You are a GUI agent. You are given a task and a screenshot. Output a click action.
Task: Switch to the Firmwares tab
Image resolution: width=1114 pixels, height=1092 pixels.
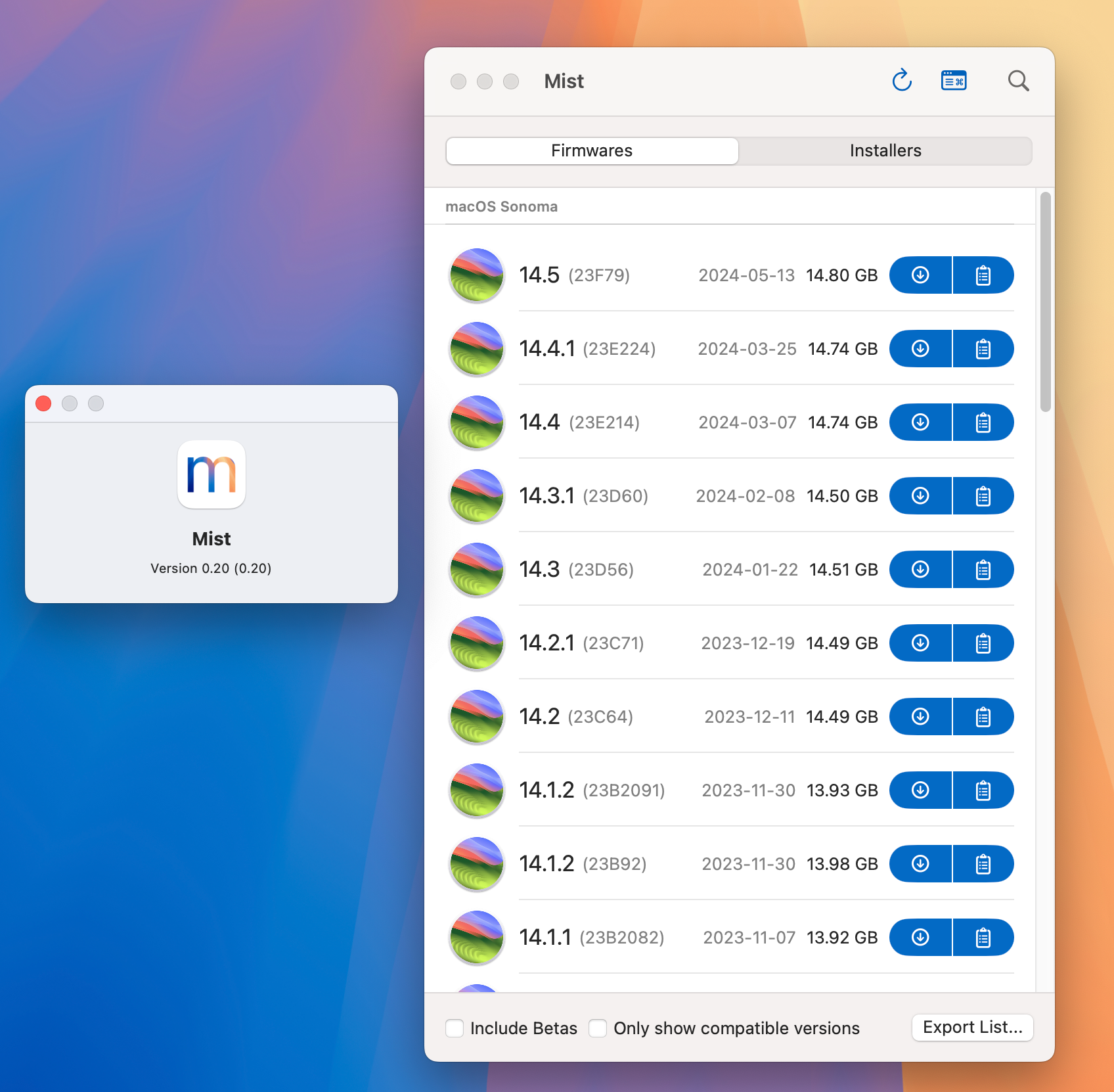(x=592, y=150)
